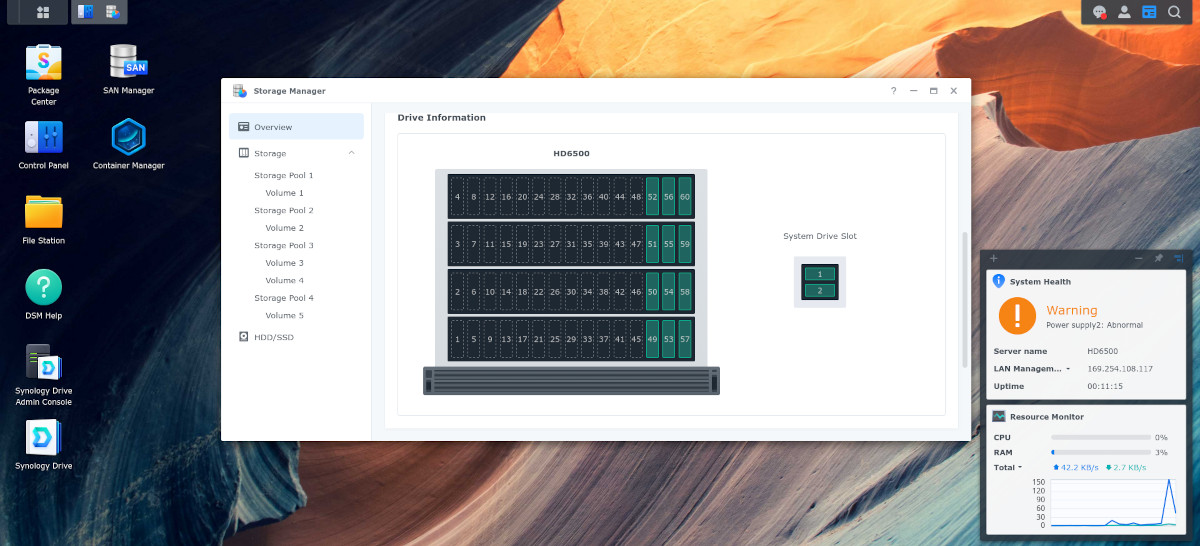Image resolution: width=1200 pixels, height=546 pixels.
Task: Click the RAM usage bar
Action: tap(1100, 452)
